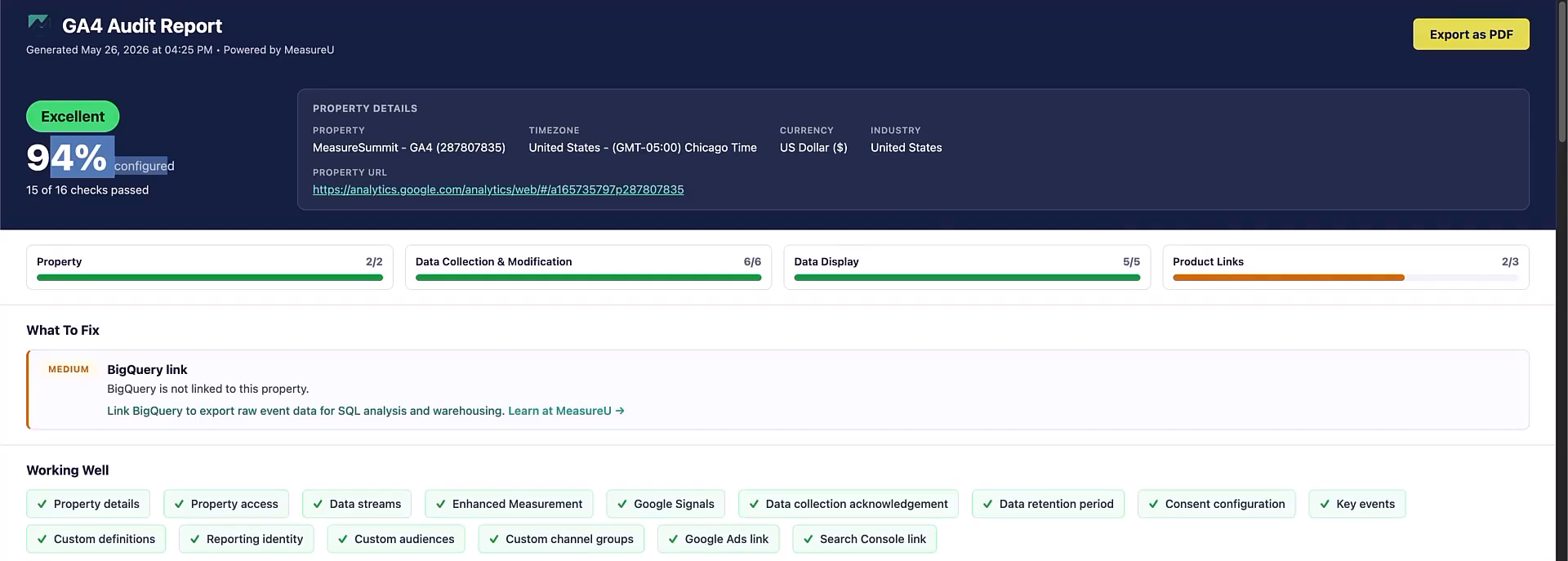The width and height of the screenshot is (1568, 561).
Task: Select the Data Display category card
Action: pos(967,267)
